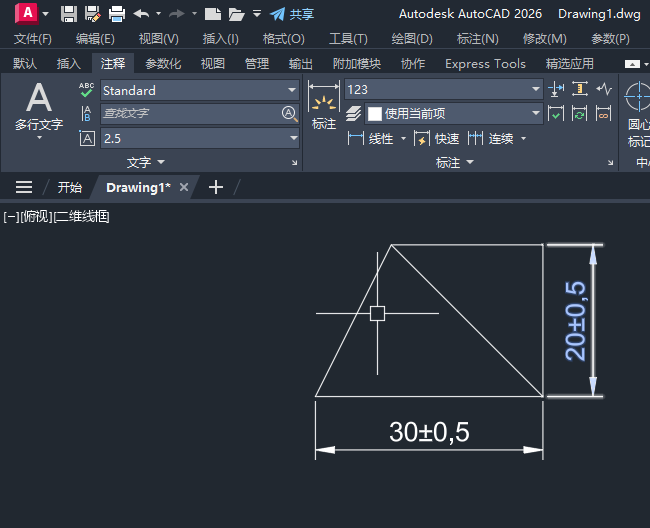Switch to the 默认 ribbon tab

[x=25, y=63]
